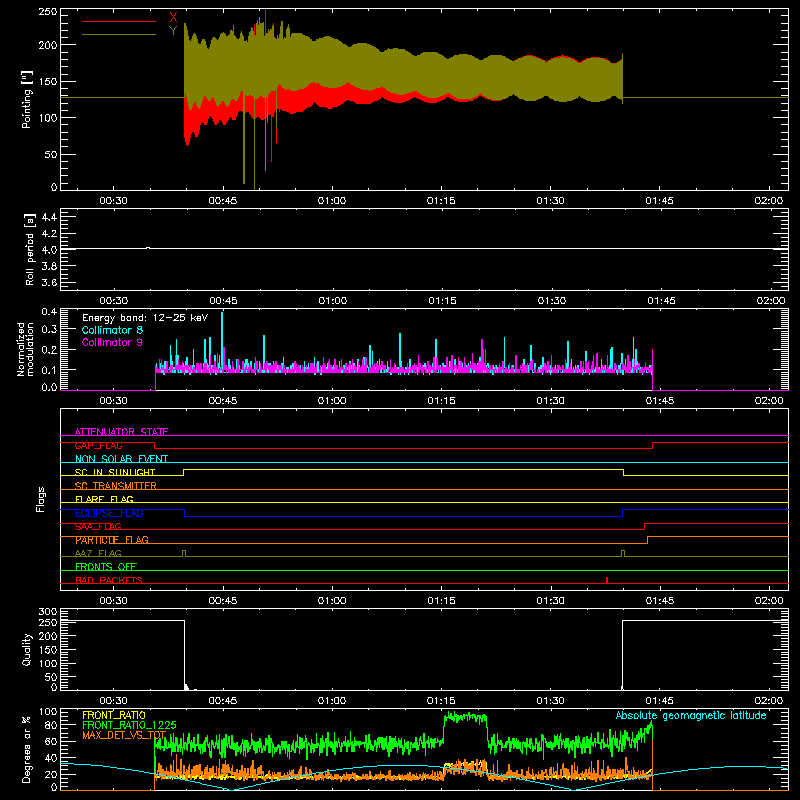Click the Flags axis title

40,499
